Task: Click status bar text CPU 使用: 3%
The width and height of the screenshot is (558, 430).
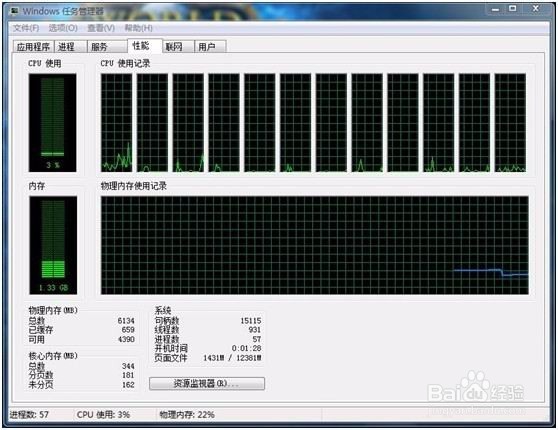Action: coord(103,415)
